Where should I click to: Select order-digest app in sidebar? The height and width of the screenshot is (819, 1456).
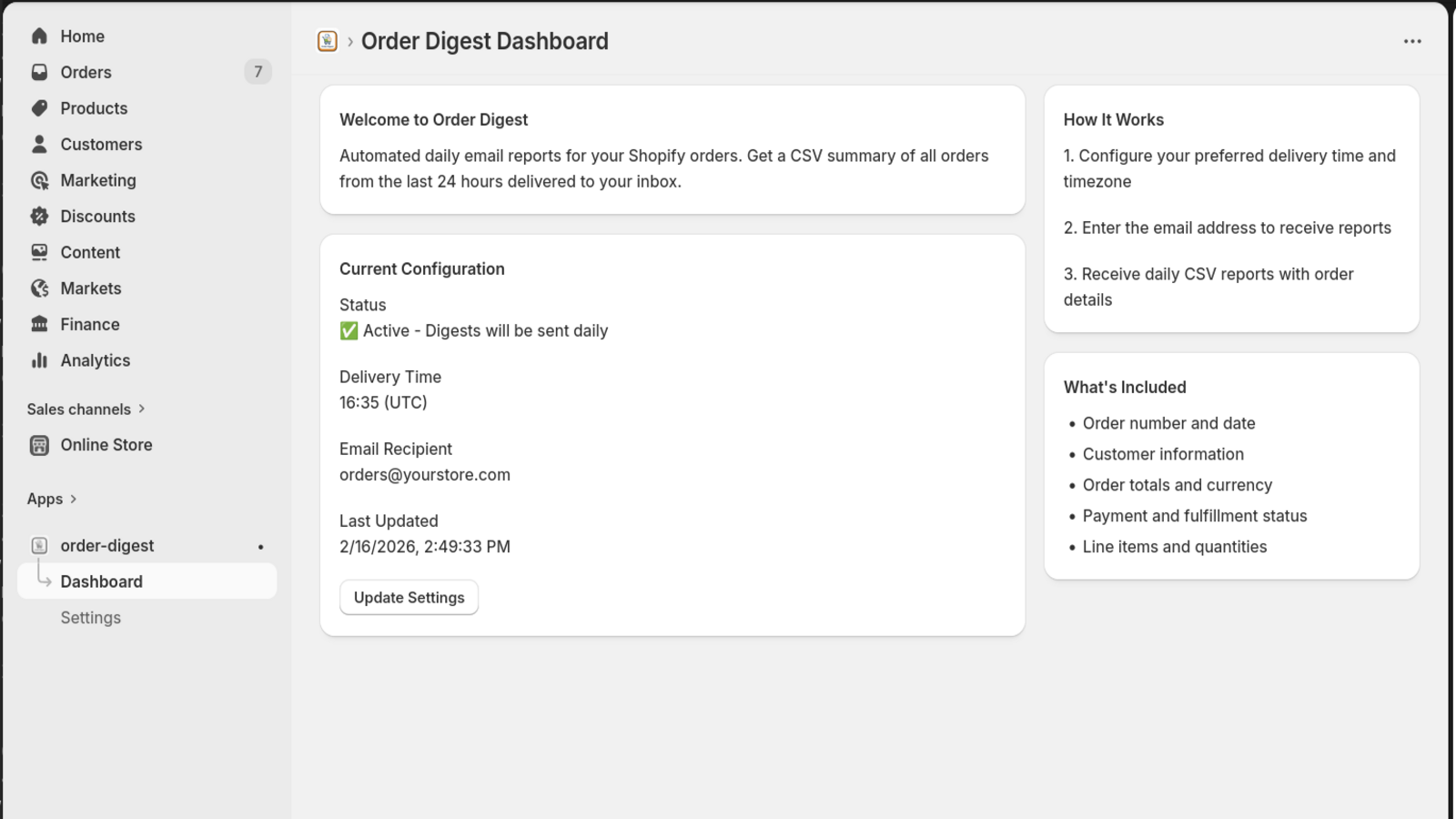click(x=107, y=546)
